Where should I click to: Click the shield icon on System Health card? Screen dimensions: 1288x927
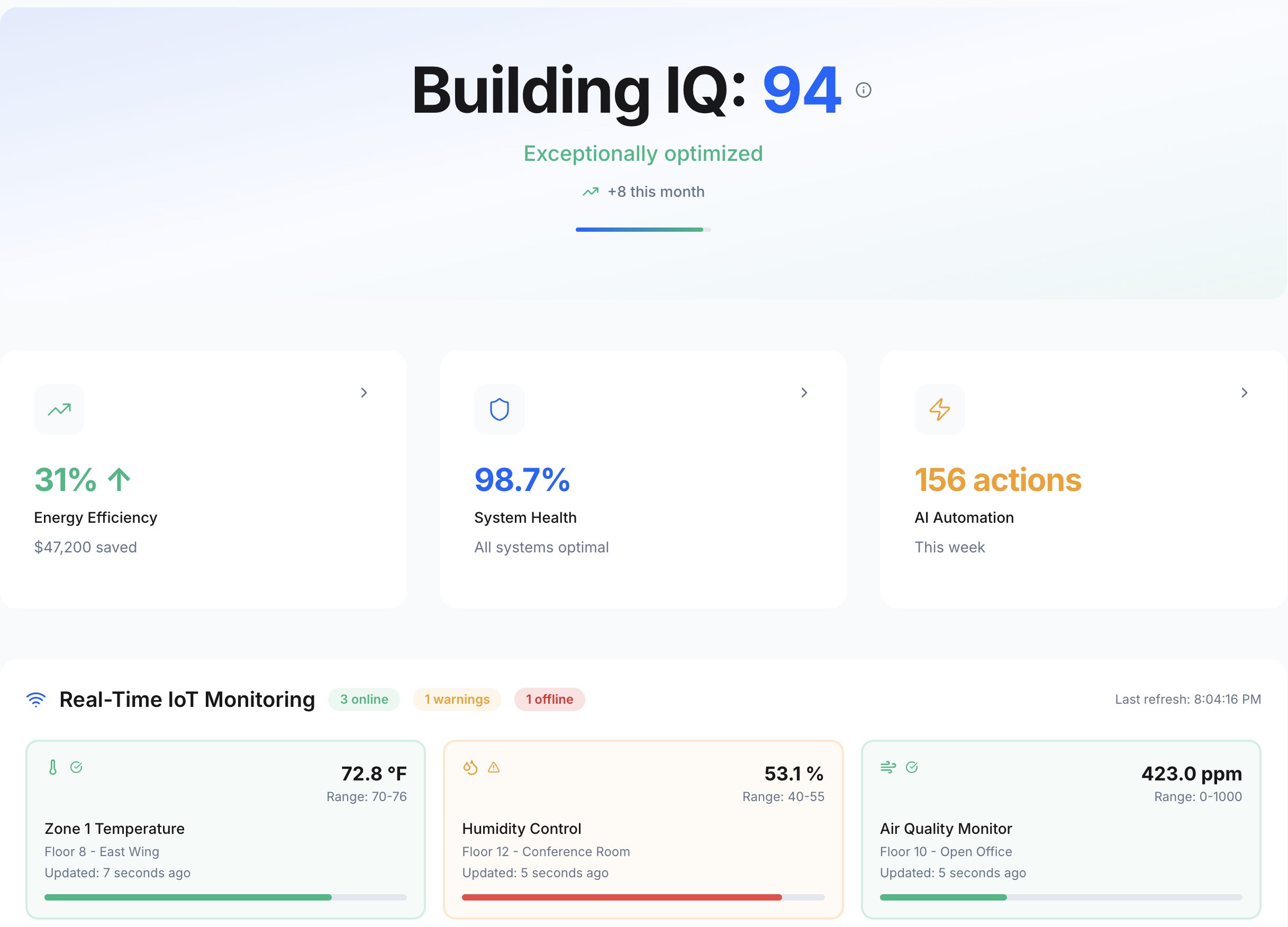(499, 410)
